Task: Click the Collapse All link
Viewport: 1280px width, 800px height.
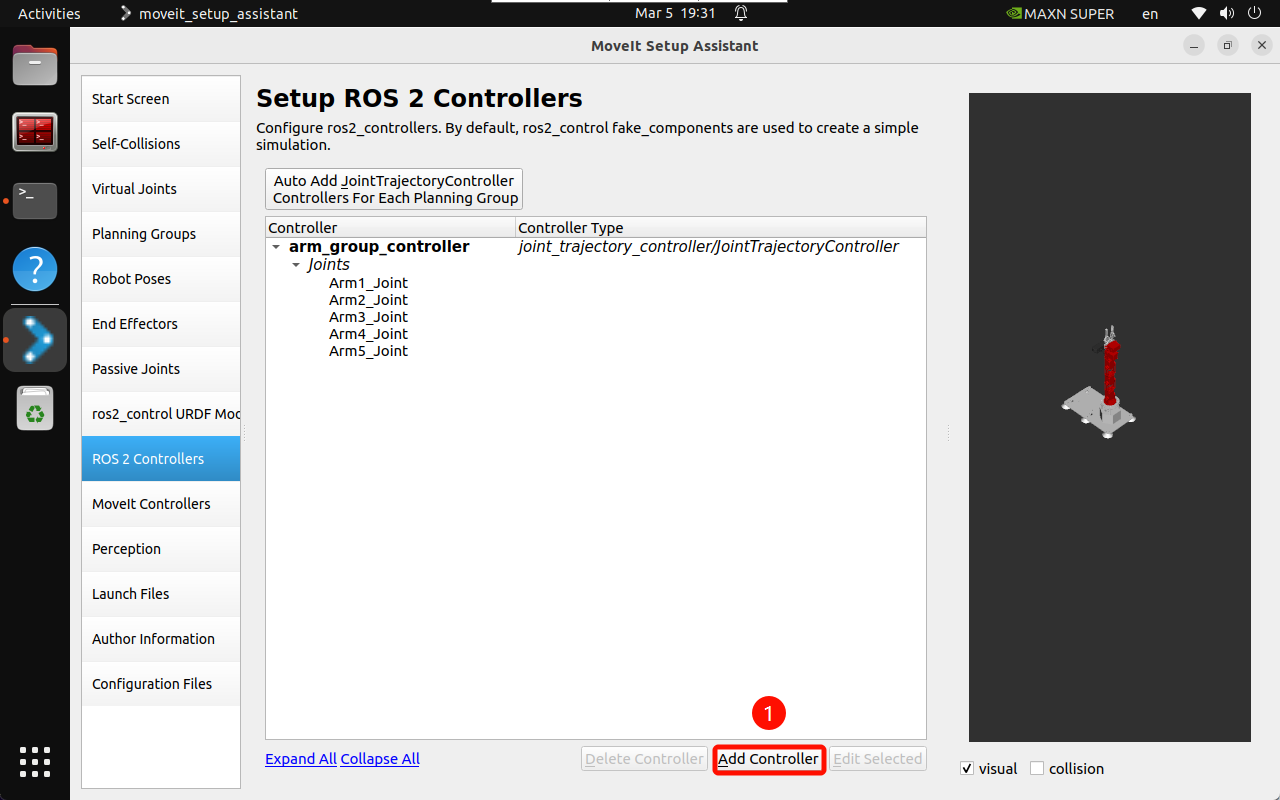Action: coord(380,759)
